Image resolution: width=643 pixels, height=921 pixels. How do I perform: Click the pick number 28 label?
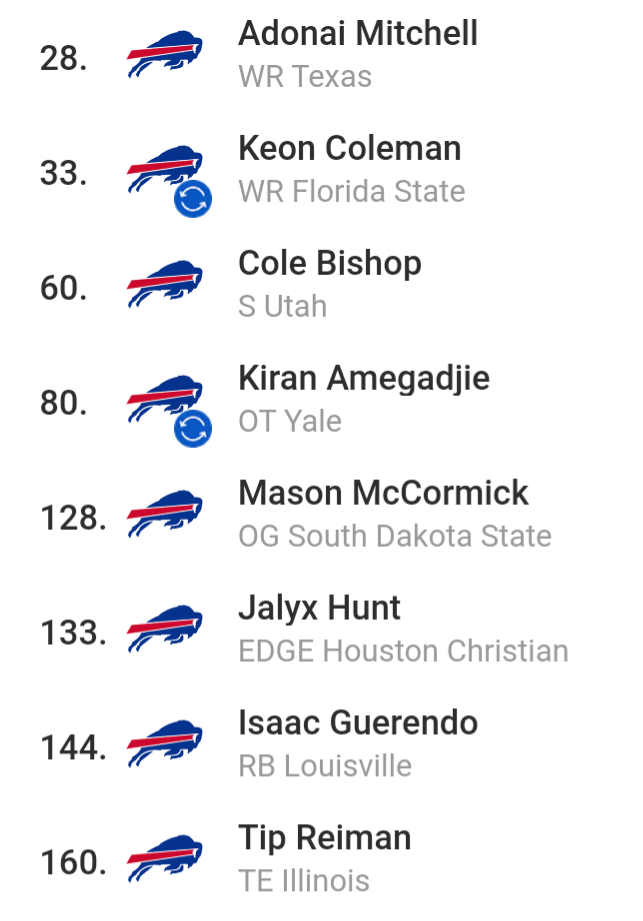63,59
